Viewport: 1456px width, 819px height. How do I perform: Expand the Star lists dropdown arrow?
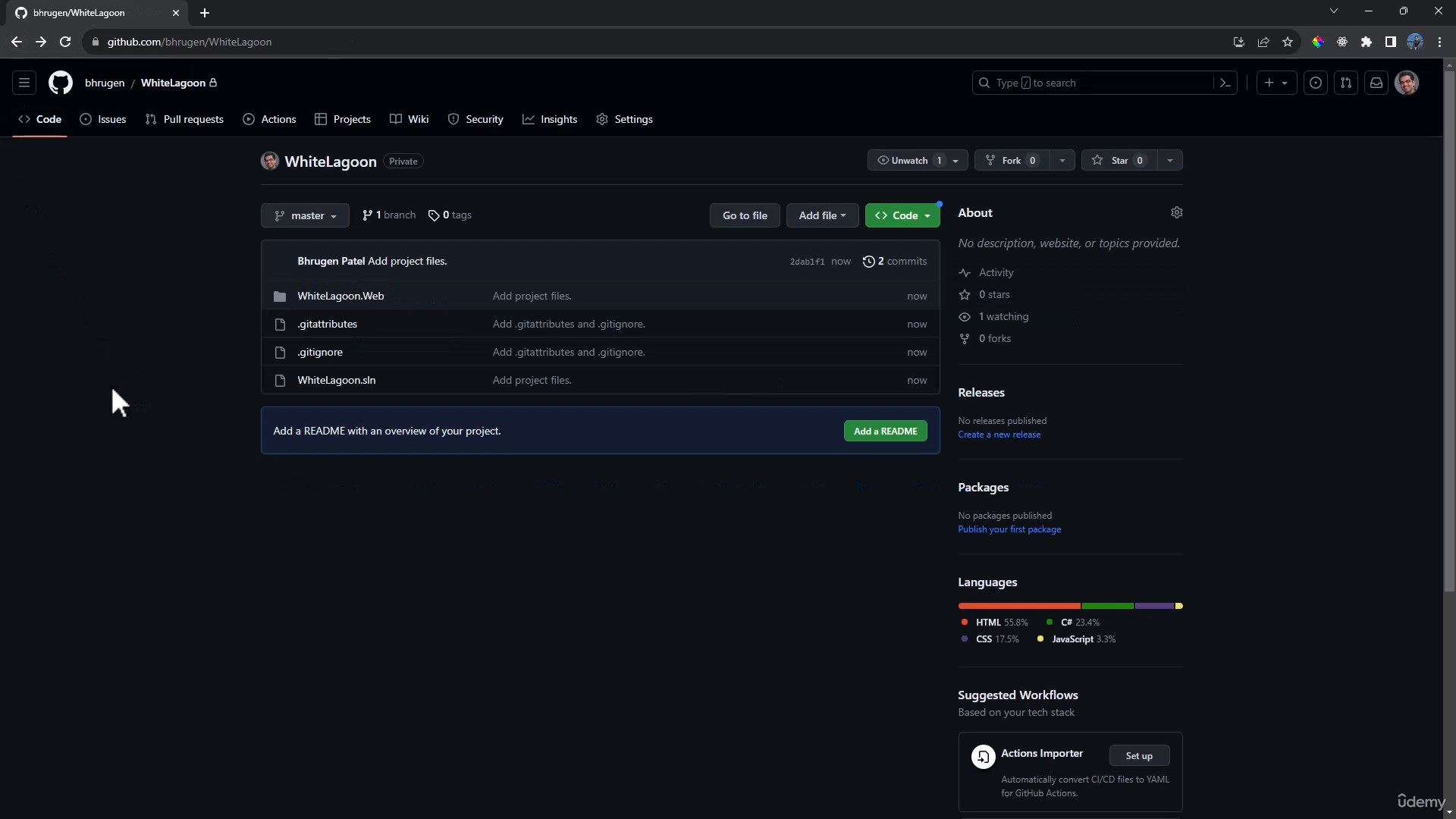pos(1170,161)
